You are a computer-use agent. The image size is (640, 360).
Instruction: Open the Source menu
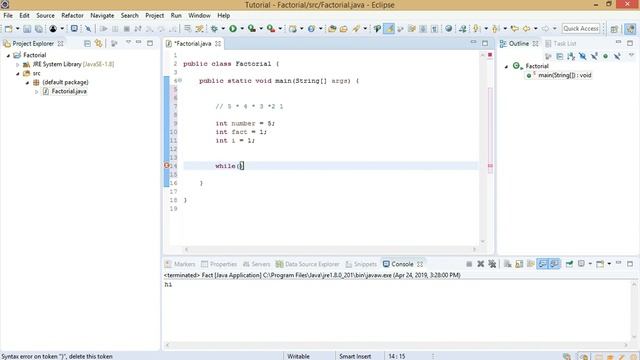(x=45, y=16)
